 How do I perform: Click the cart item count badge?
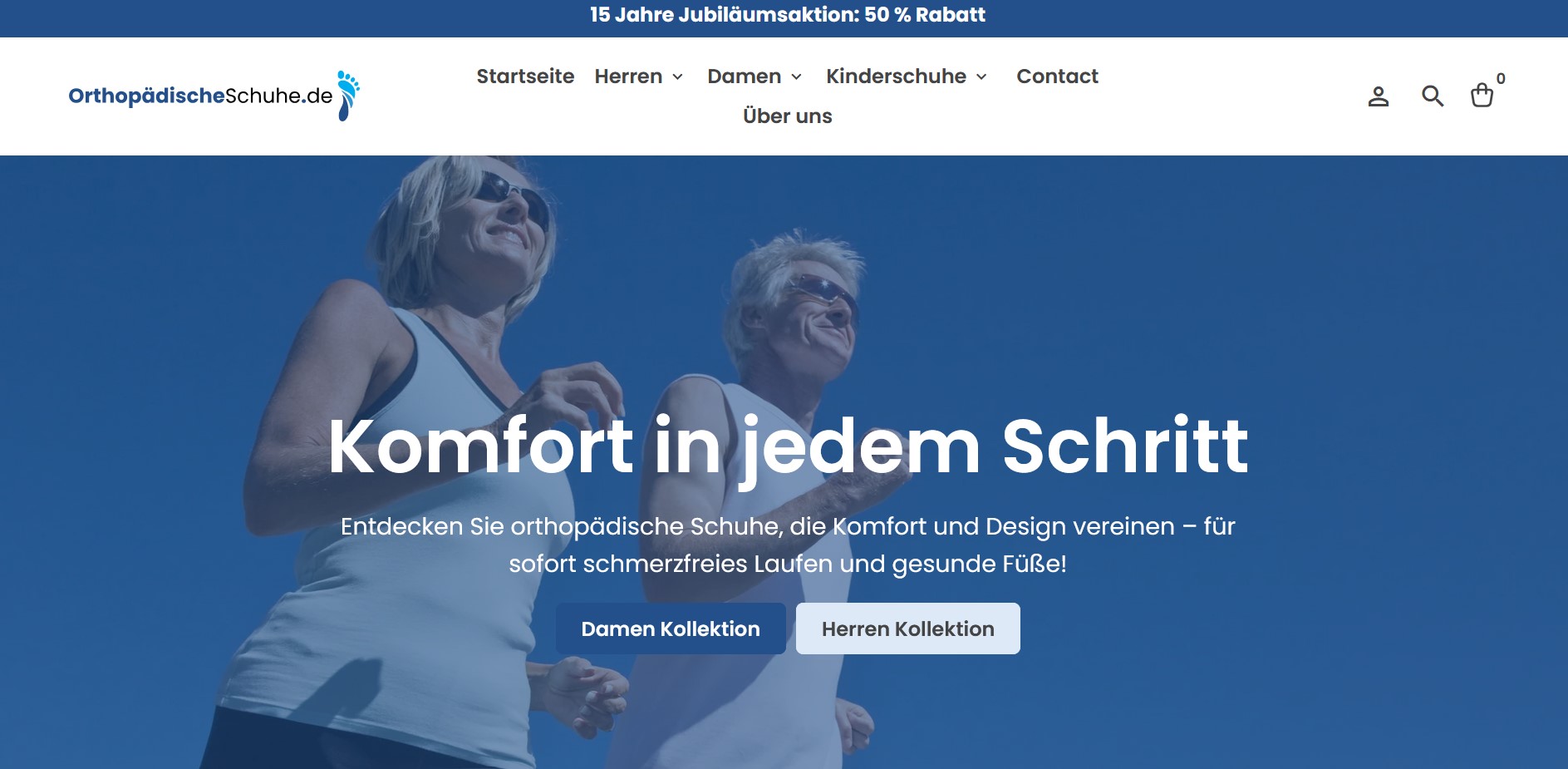1501,79
